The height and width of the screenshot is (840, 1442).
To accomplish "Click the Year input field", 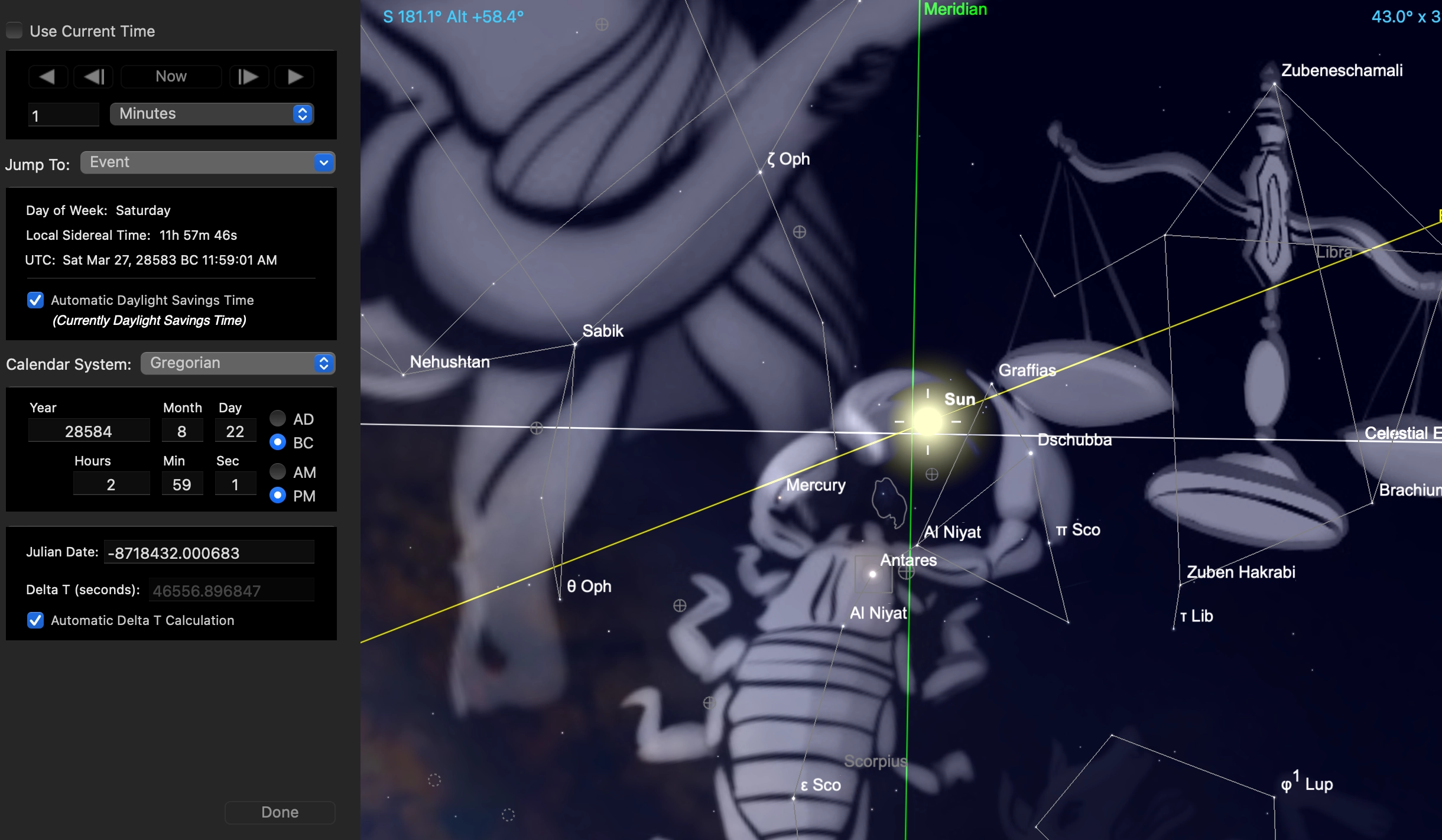I will click(x=89, y=431).
